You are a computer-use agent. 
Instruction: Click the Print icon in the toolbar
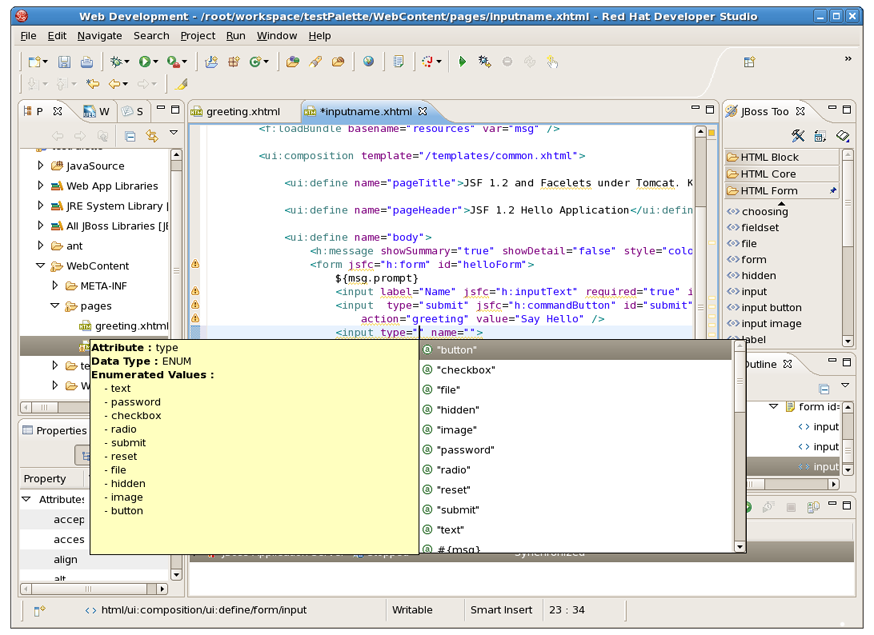pos(87,62)
